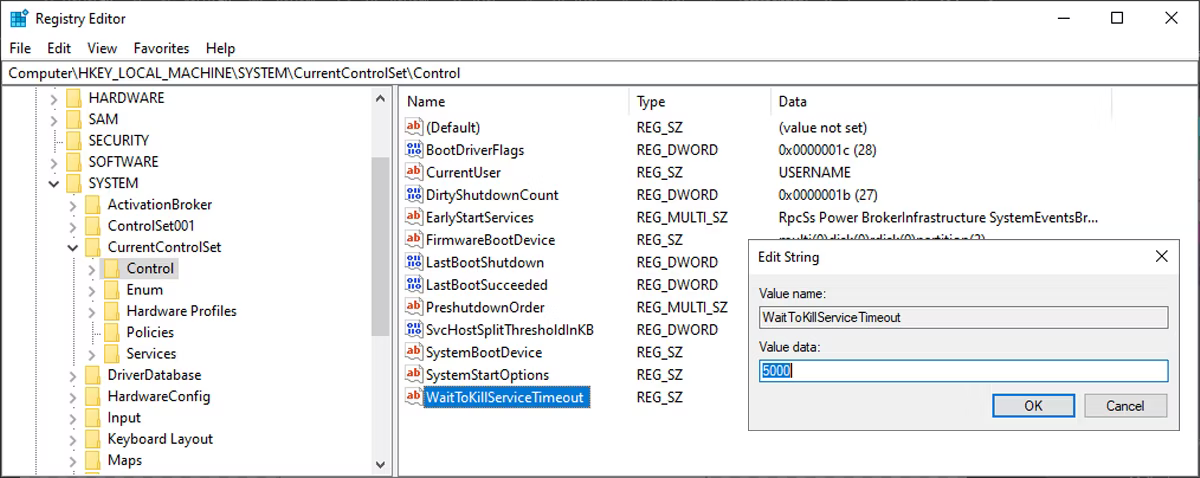Click the SvcHostSplitThresholdInKB DWORD icon
This screenshot has height=478, width=1200.
pyautogui.click(x=414, y=330)
